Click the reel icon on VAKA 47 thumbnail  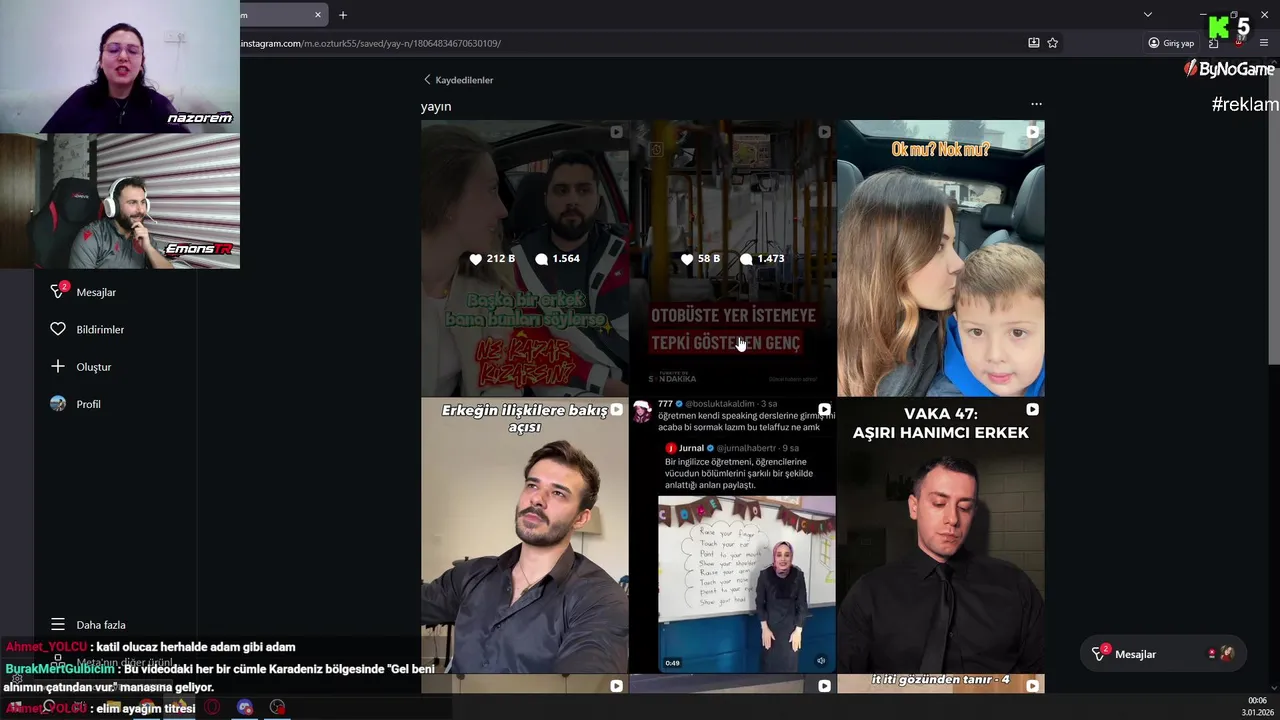(x=1032, y=409)
